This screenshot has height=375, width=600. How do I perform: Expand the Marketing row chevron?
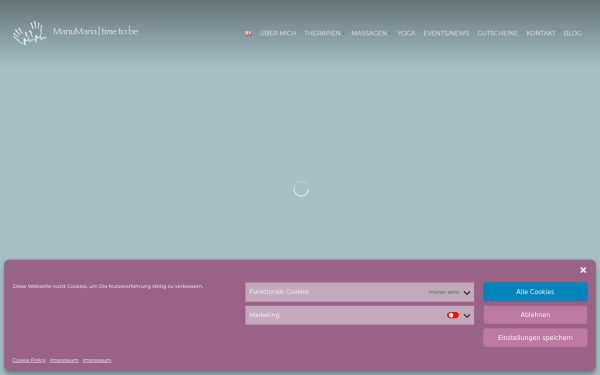click(467, 316)
